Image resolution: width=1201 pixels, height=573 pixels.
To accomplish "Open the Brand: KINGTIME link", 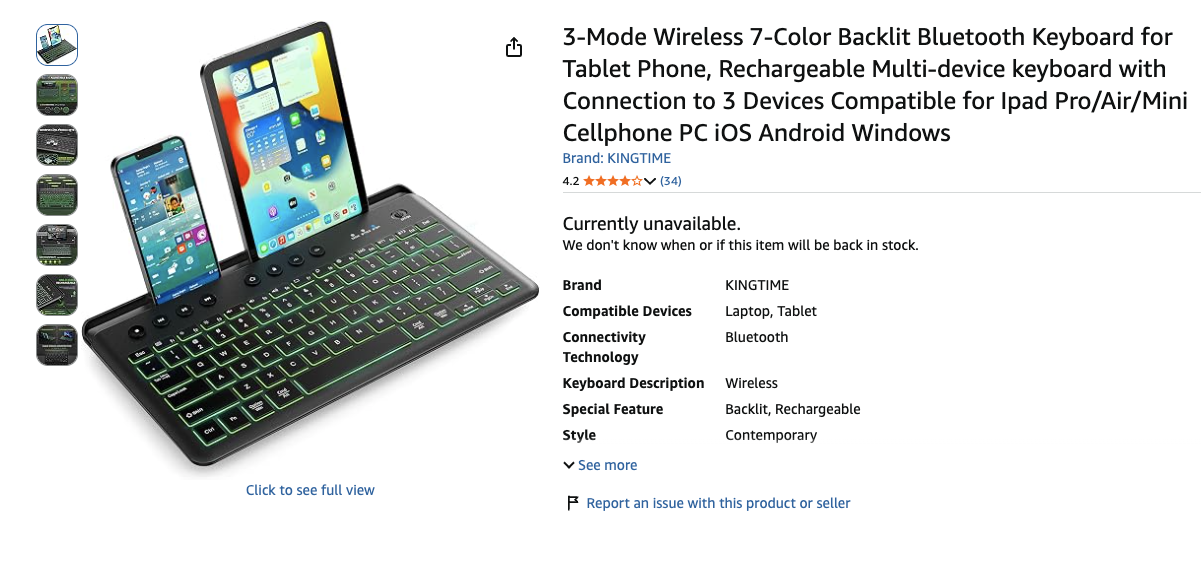I will 617,158.
